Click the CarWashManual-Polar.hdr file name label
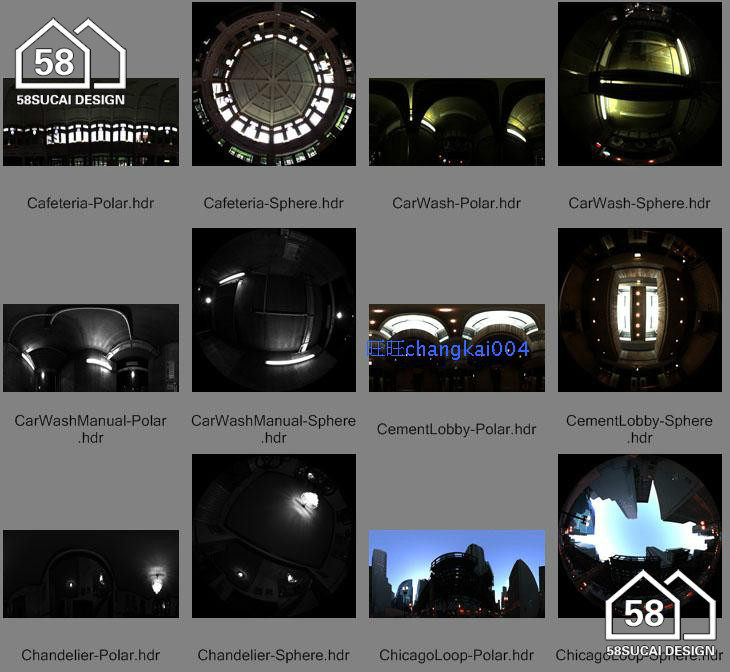This screenshot has height=672, width=730. pos(91,429)
